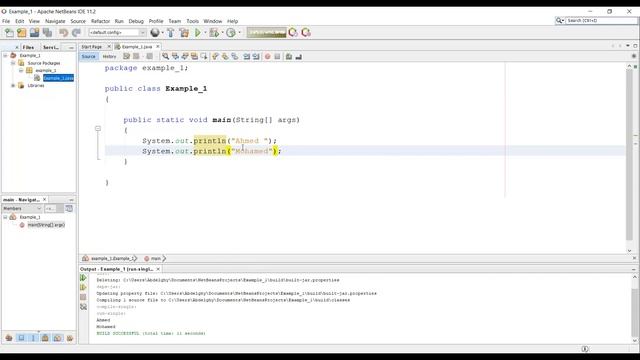Click the Open Project toolbar icon
Viewport: 640px width, 360px height.
35,33
